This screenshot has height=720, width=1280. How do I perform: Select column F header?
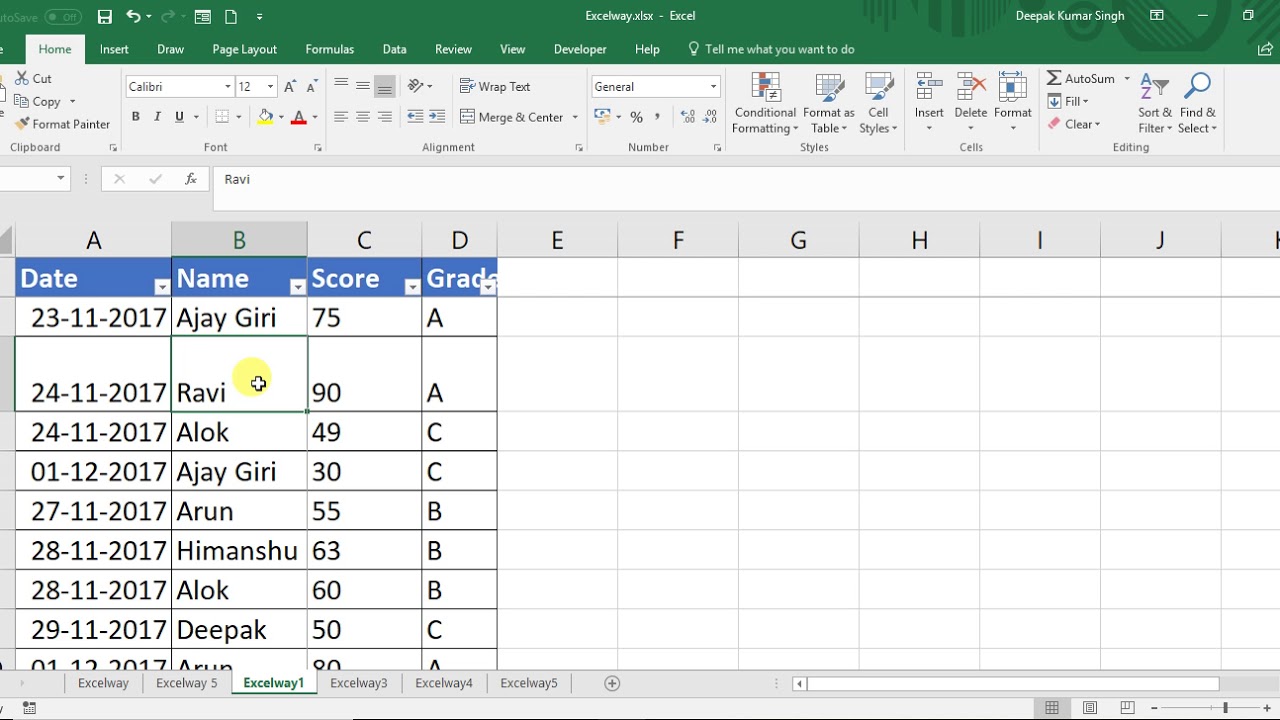pyautogui.click(x=678, y=240)
